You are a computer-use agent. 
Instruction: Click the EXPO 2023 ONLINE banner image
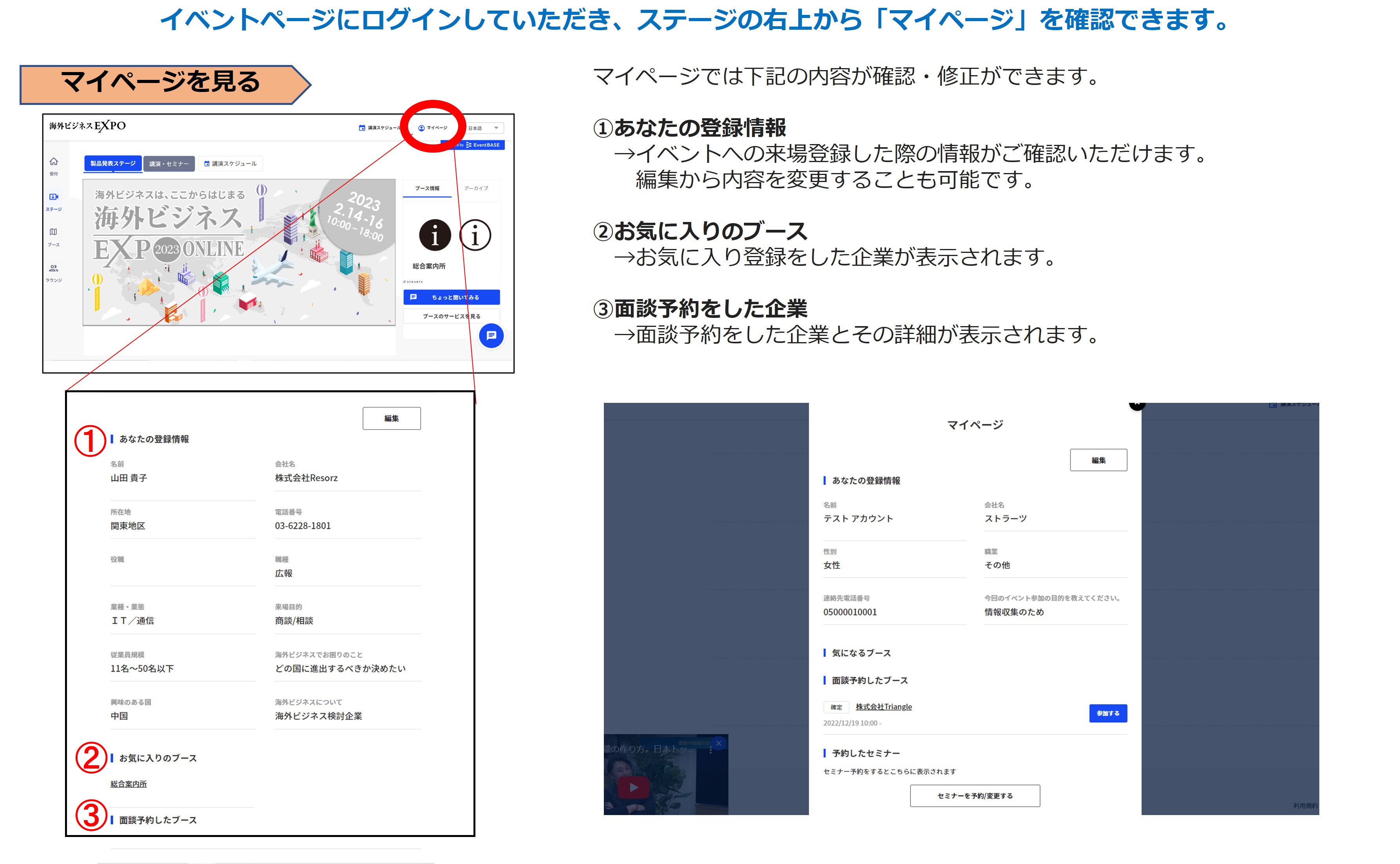tap(239, 252)
